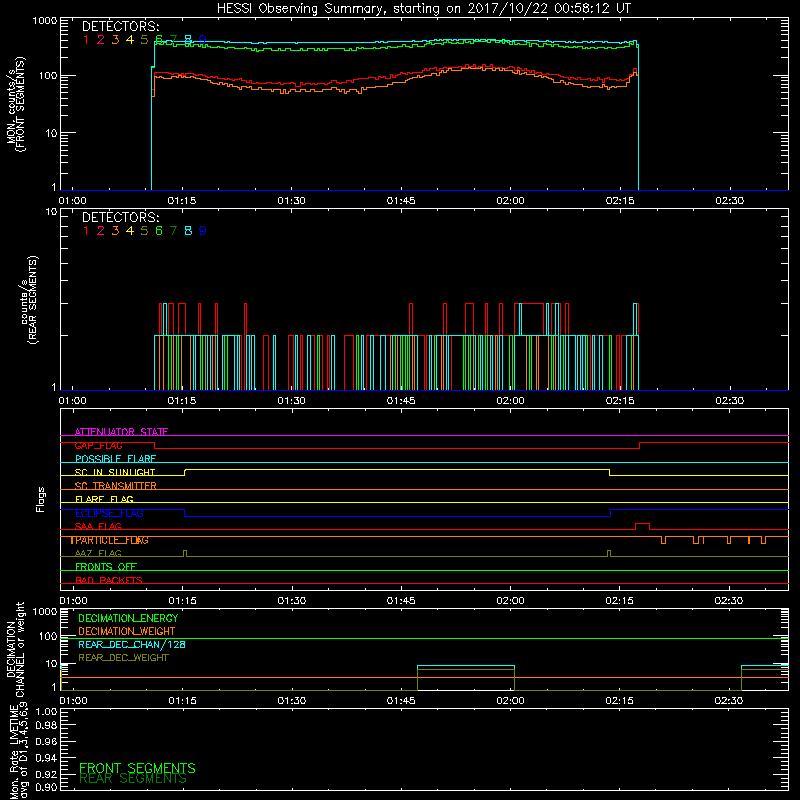
Task: Click blue detector 9 in rear-segments legend
Action: click(x=203, y=231)
